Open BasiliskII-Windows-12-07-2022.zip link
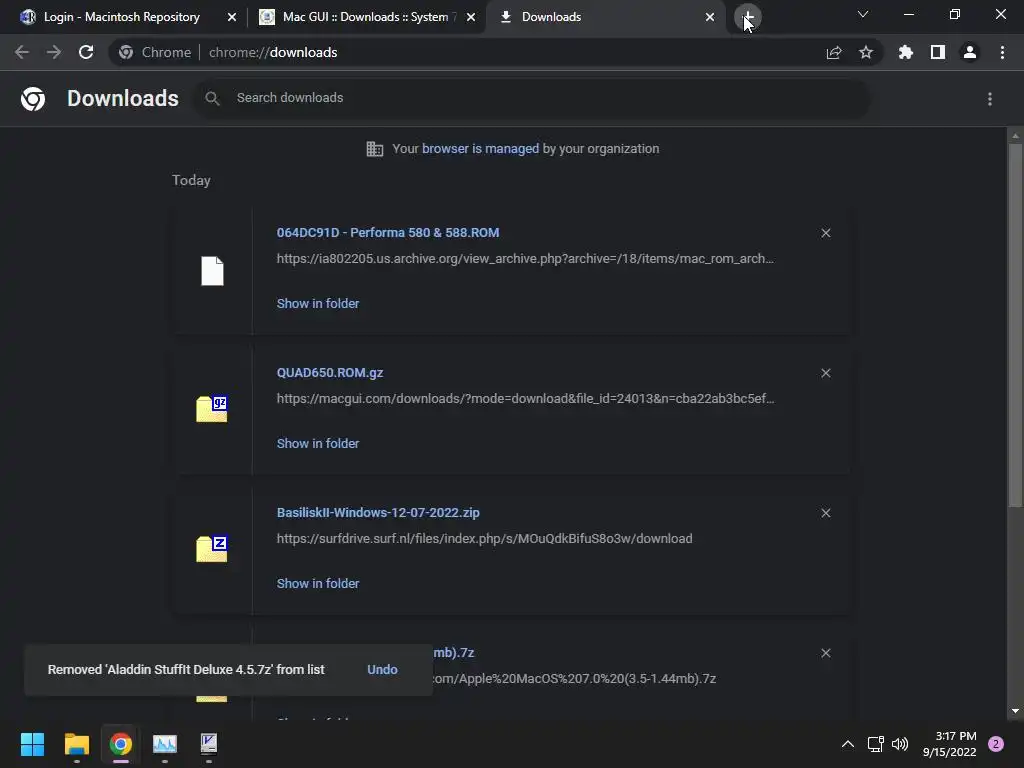Screen dimensions: 1024x768 [378, 513]
